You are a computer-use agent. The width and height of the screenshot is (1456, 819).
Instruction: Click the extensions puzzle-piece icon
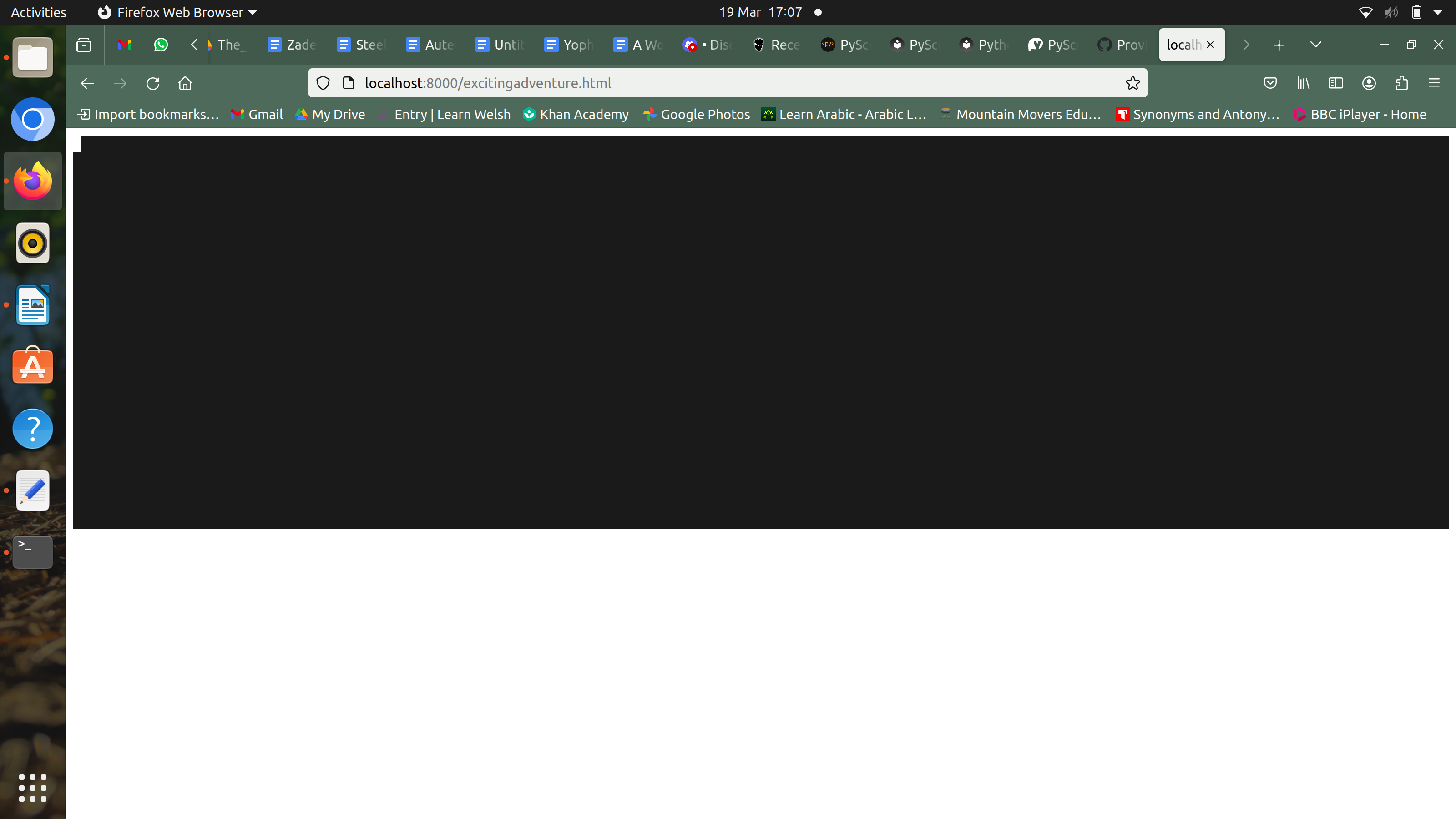click(1401, 83)
